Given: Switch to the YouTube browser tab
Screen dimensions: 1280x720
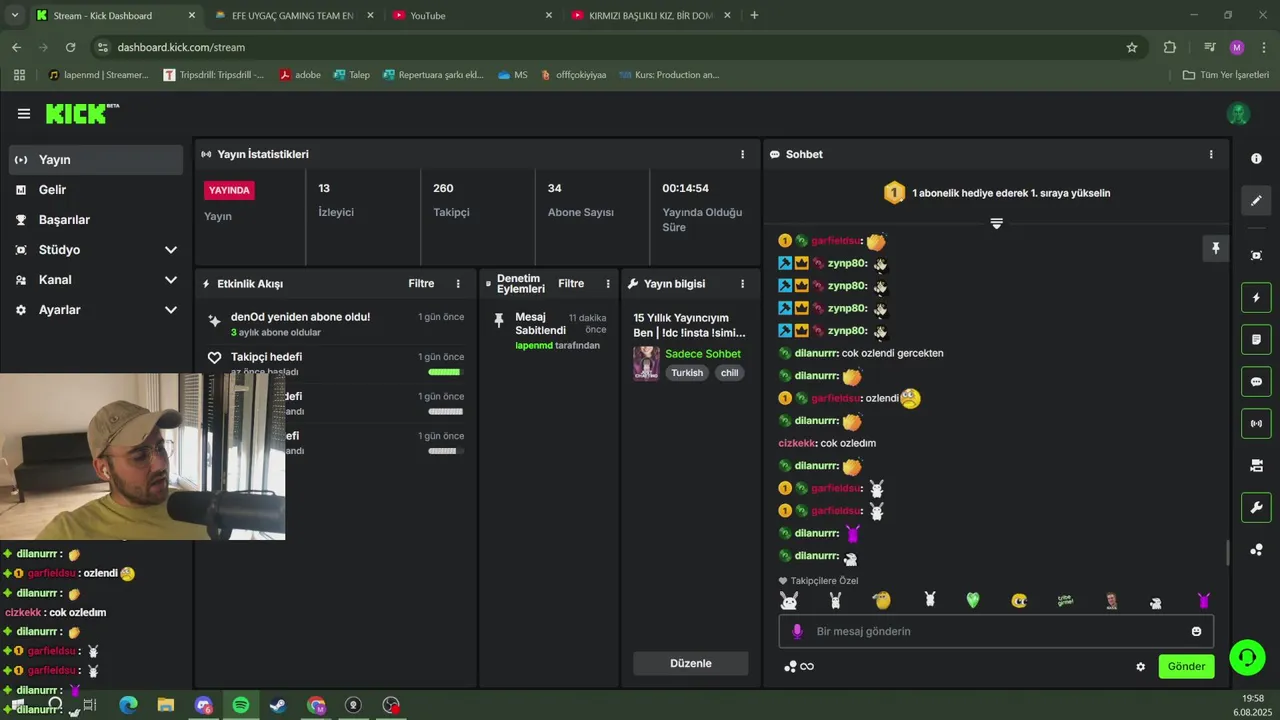Looking at the screenshot, I should (x=471, y=15).
